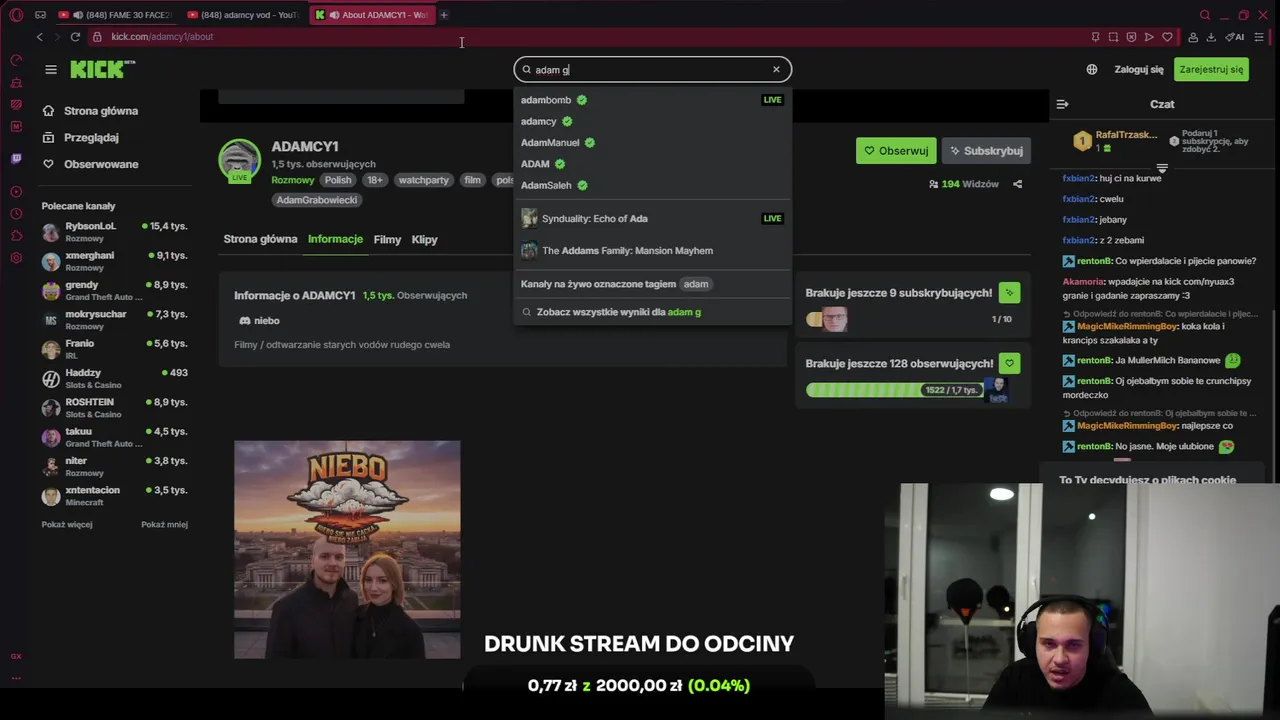Go back with browser back arrow
This screenshot has width=1280, height=720.
(x=40, y=37)
